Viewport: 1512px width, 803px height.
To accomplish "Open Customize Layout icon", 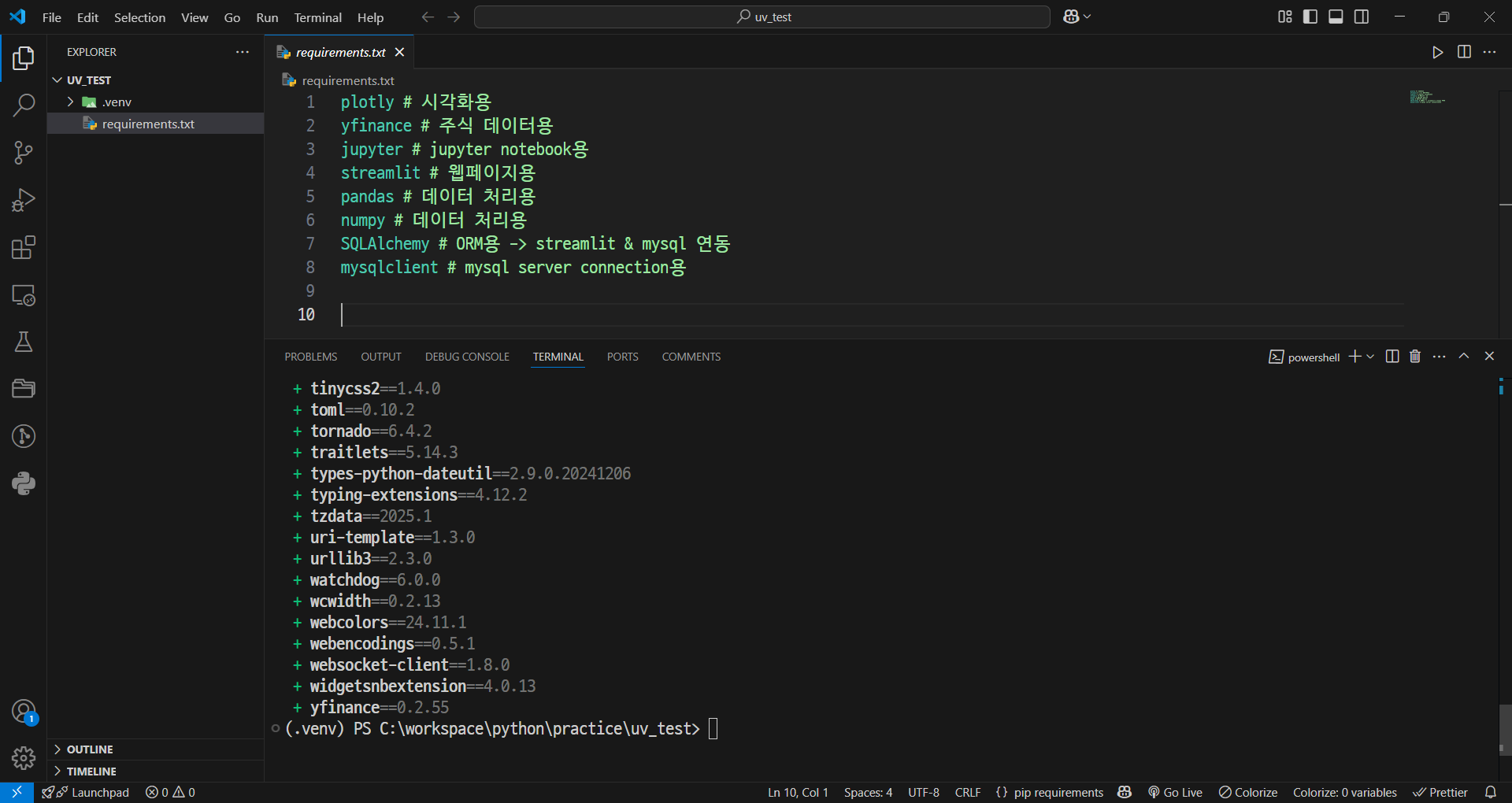I will 1285,17.
